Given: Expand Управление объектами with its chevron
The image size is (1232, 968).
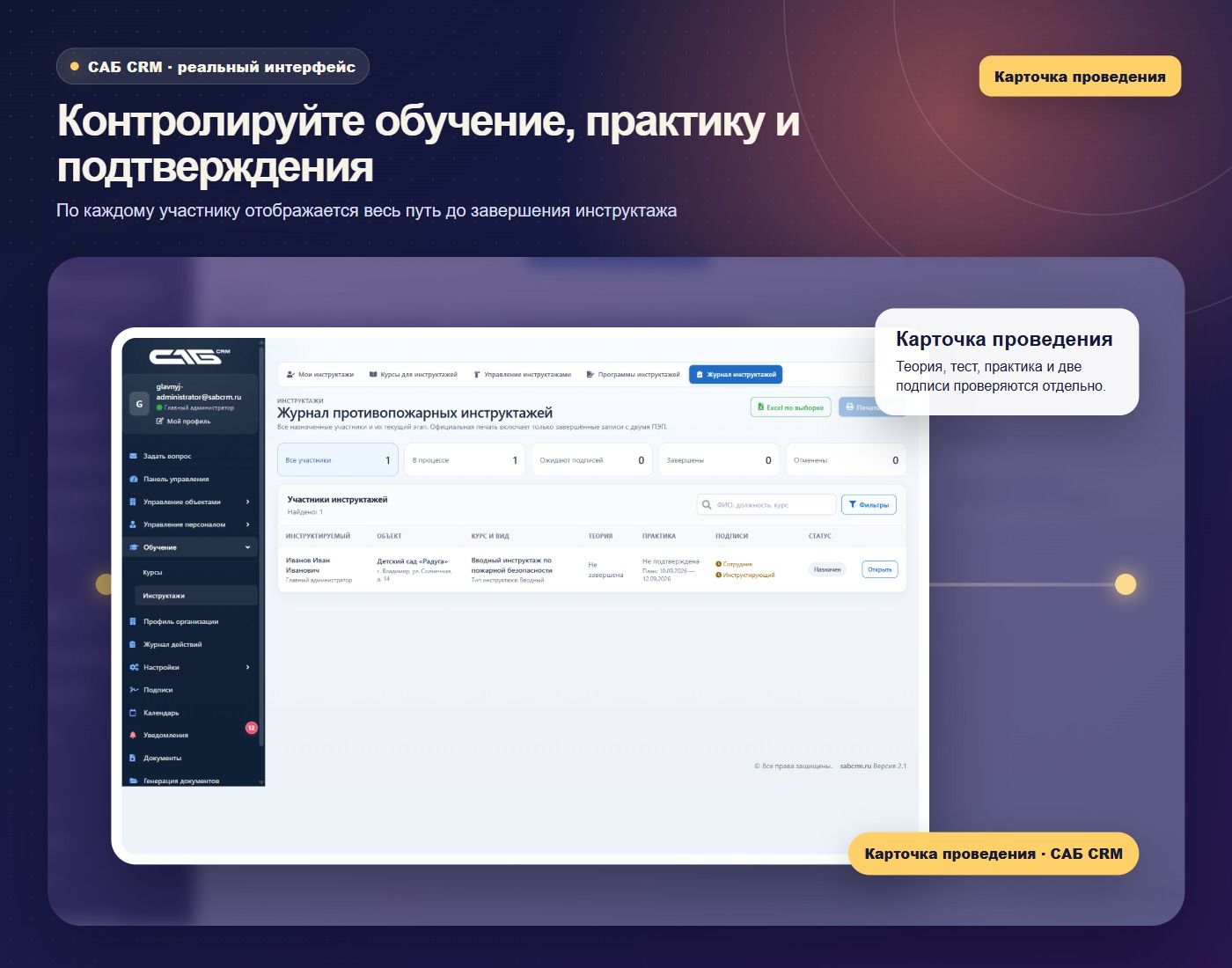Looking at the screenshot, I should (247, 502).
